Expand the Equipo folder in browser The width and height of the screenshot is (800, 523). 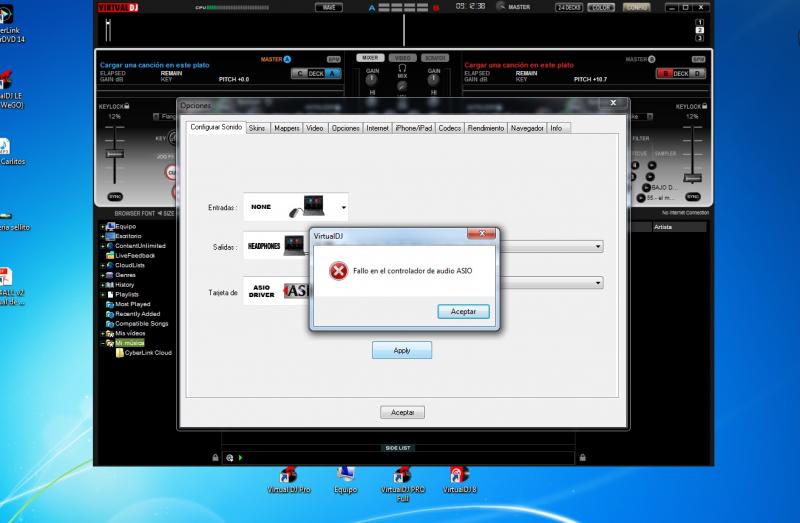[103, 227]
